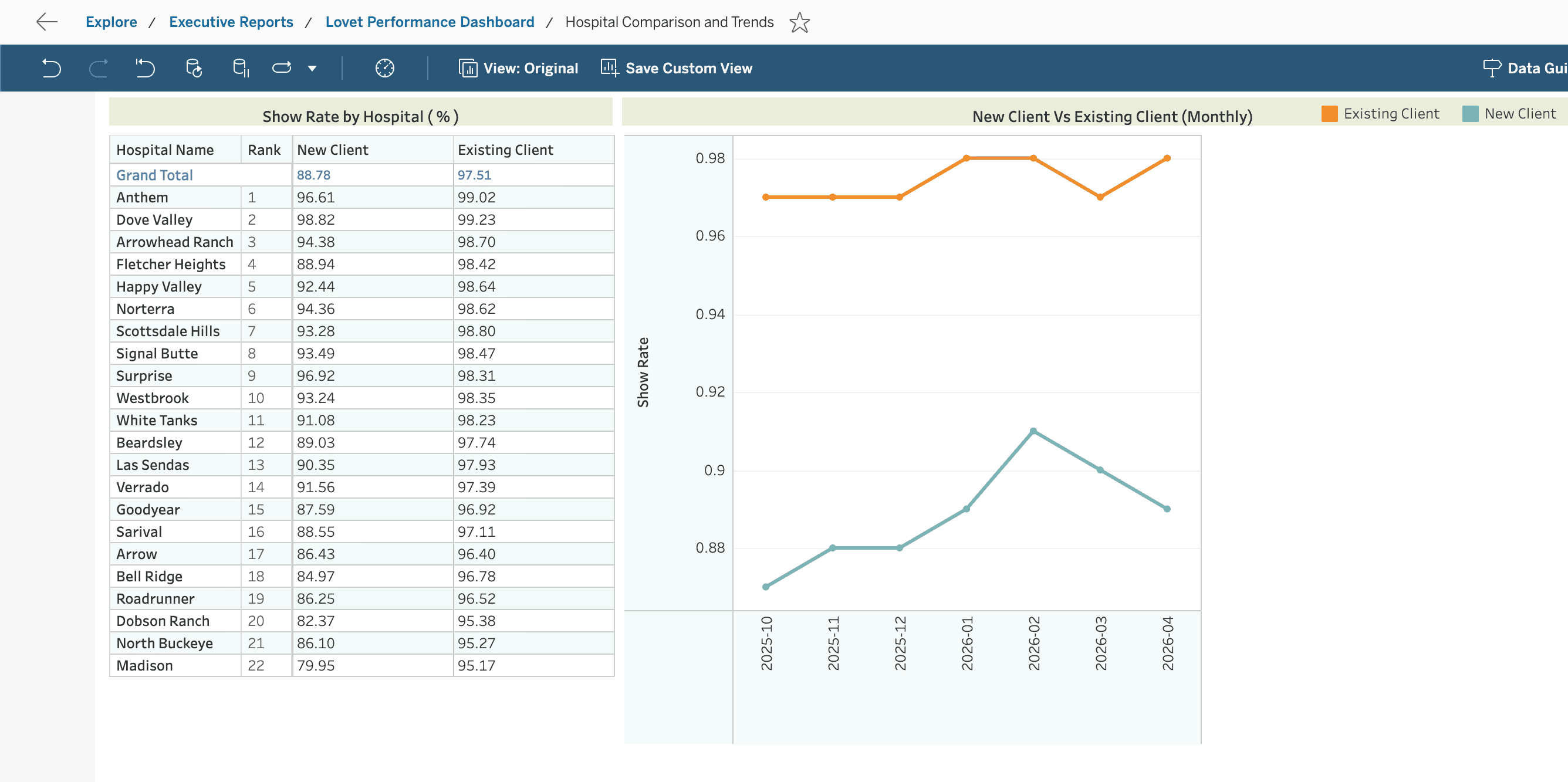1568x782 pixels.
Task: Open the Executive Reports breadcrumb
Action: coord(231,22)
